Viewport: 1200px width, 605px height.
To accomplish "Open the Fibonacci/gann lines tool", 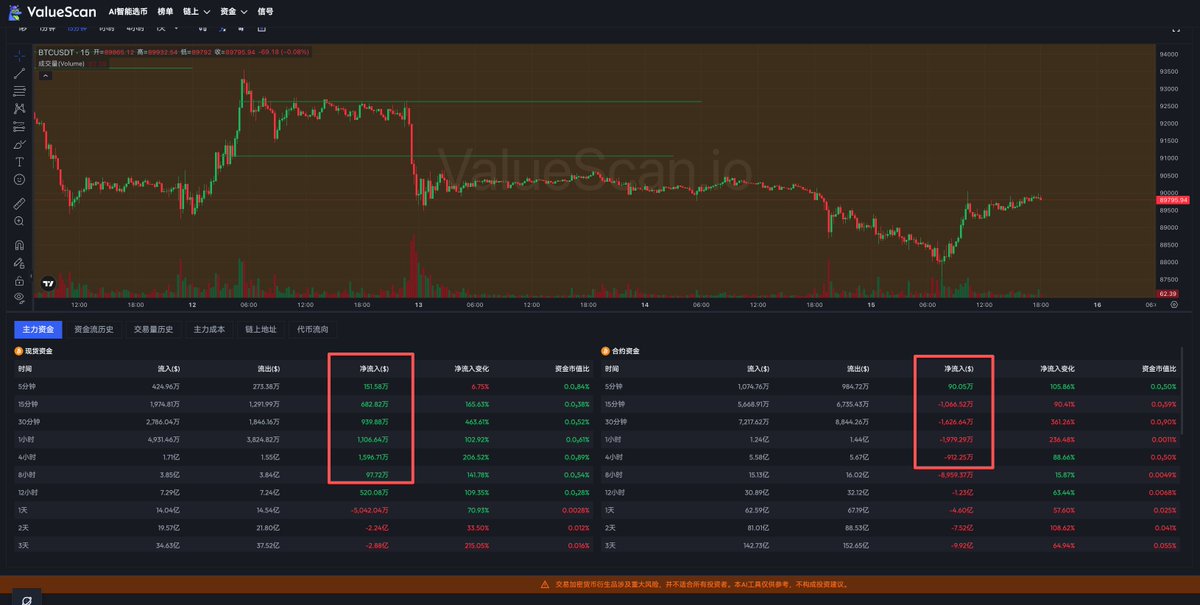I will (19, 91).
